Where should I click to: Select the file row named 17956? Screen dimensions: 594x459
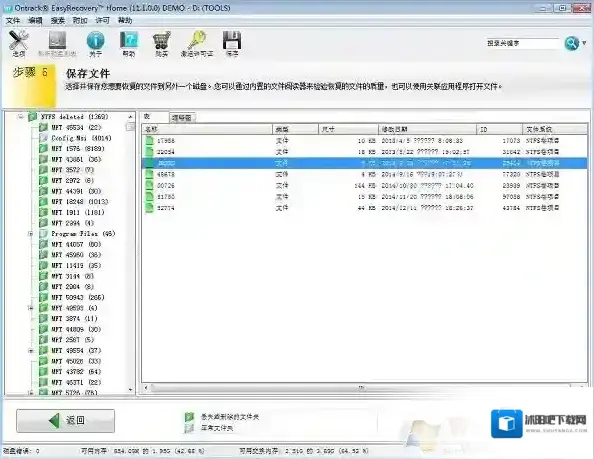[365, 141]
